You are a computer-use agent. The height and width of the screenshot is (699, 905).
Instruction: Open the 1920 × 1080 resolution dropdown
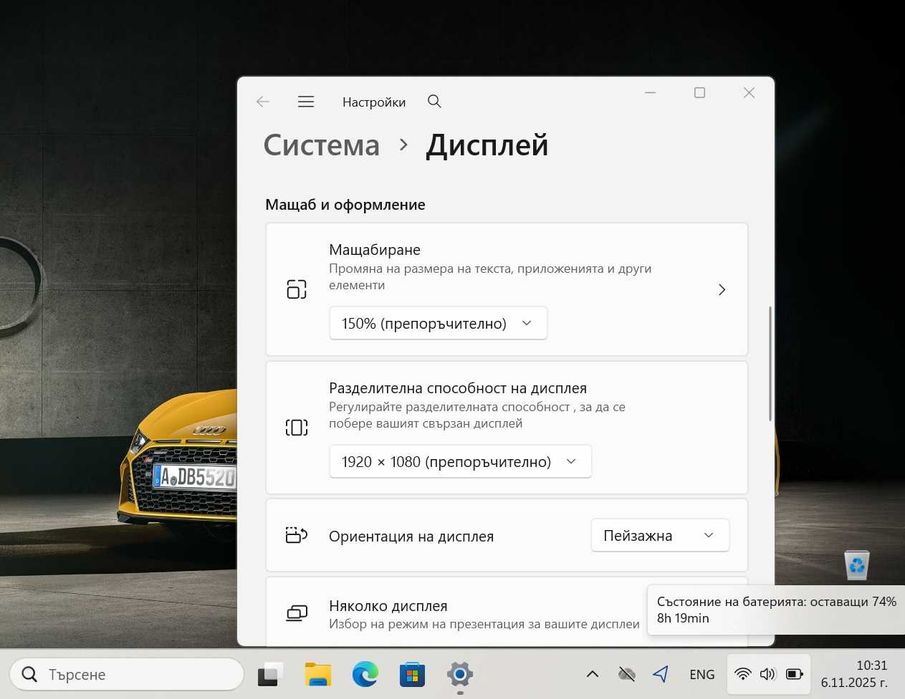click(x=460, y=462)
